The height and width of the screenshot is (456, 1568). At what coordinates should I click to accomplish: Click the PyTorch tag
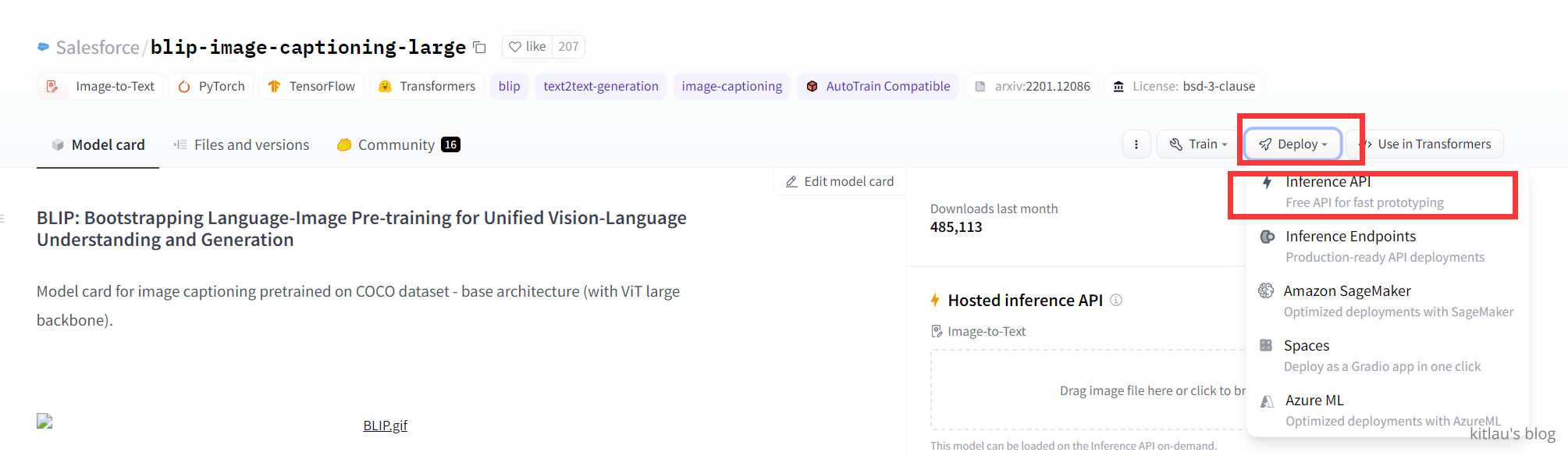[212, 86]
